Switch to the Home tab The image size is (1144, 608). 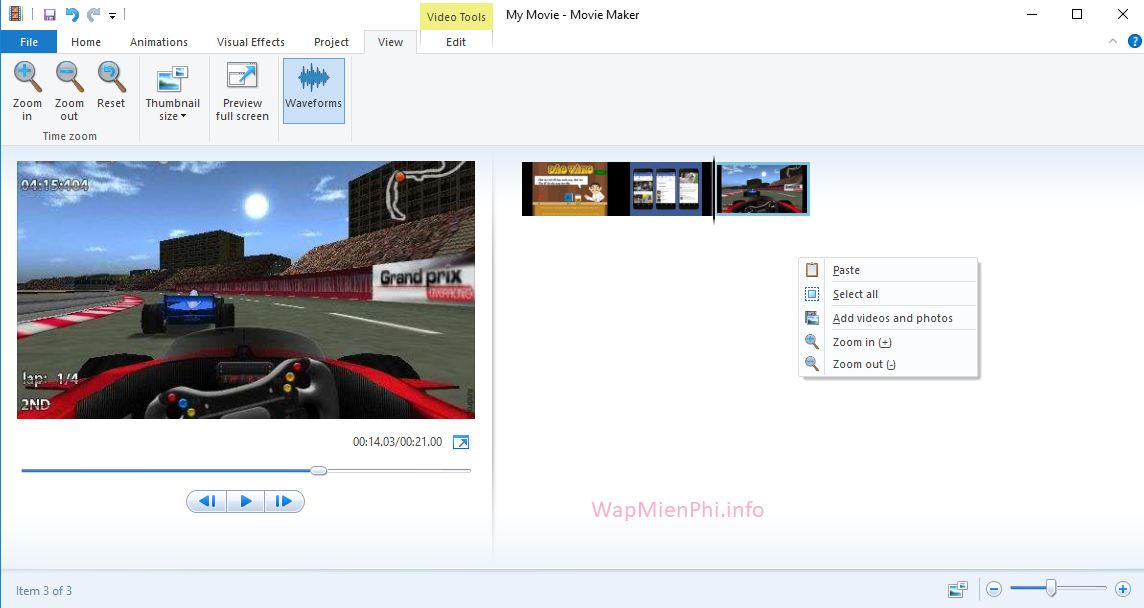pos(86,42)
